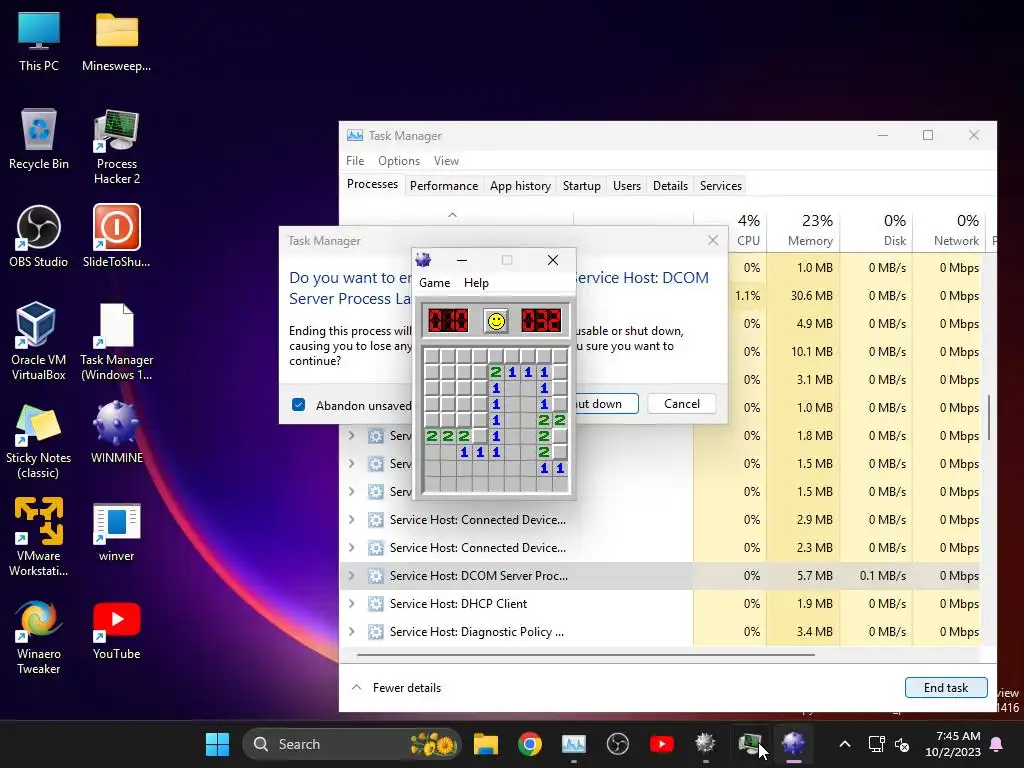This screenshot has width=1024, height=768.
Task: Select the Task Manager (Windows 1...) desktop shortcut
Action: (116, 341)
